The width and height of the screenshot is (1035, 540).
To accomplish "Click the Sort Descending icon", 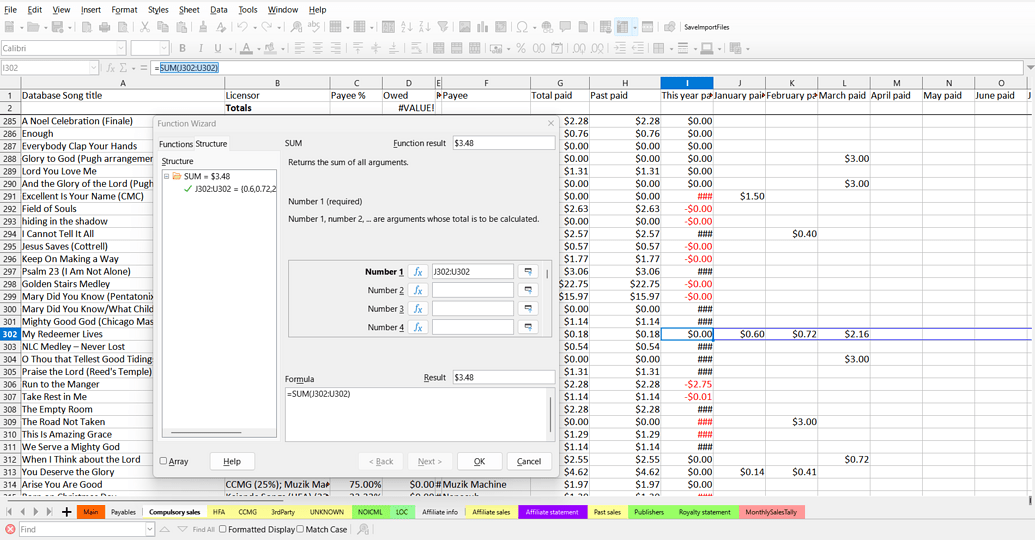I will pyautogui.click(x=424, y=27).
